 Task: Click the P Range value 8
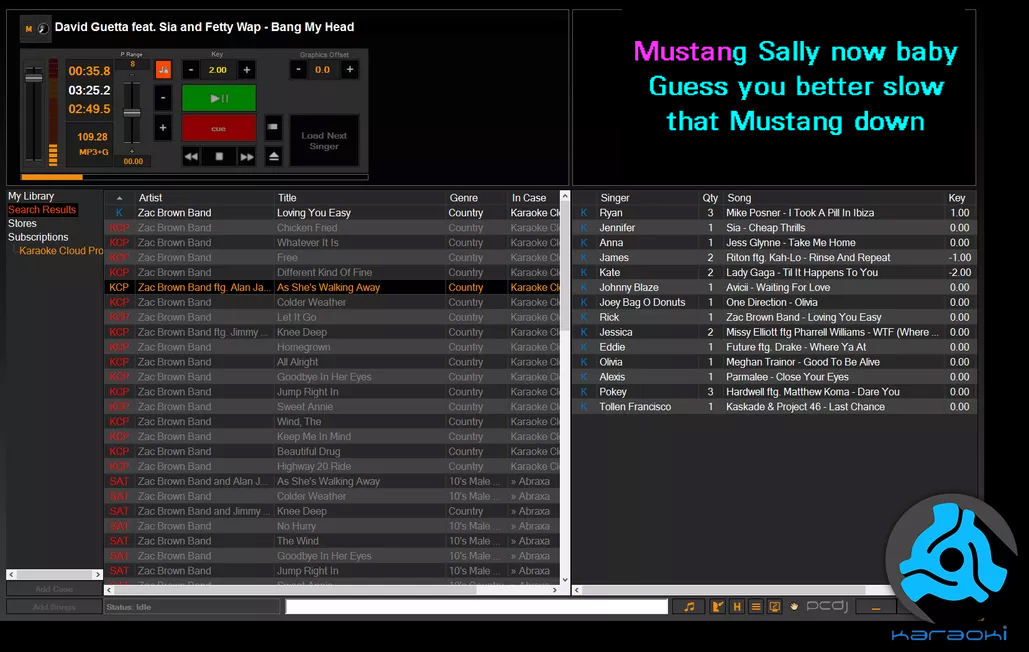point(133,64)
